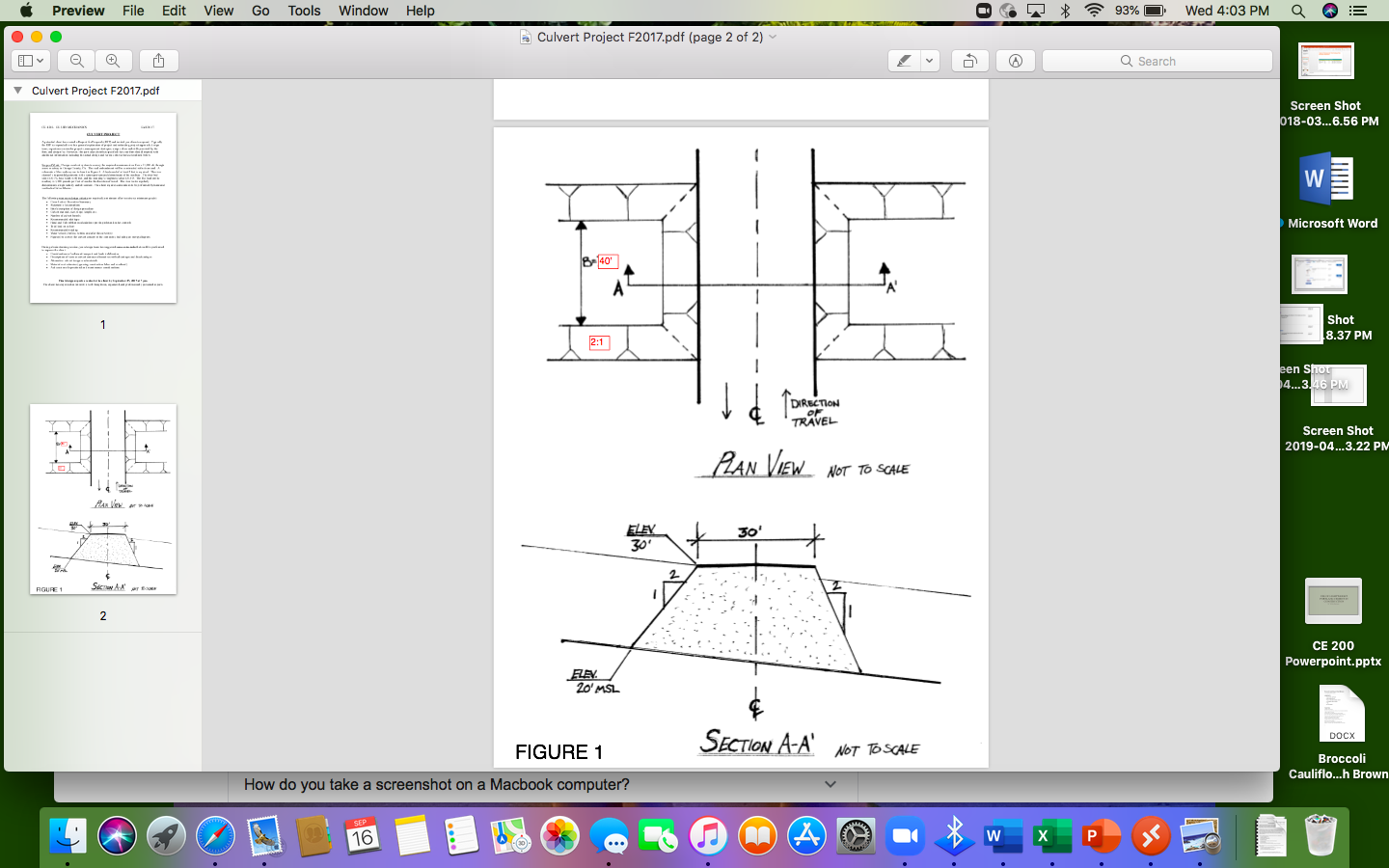The height and width of the screenshot is (868, 1389).
Task: Zoom out of the PDF page
Action: coord(77,61)
